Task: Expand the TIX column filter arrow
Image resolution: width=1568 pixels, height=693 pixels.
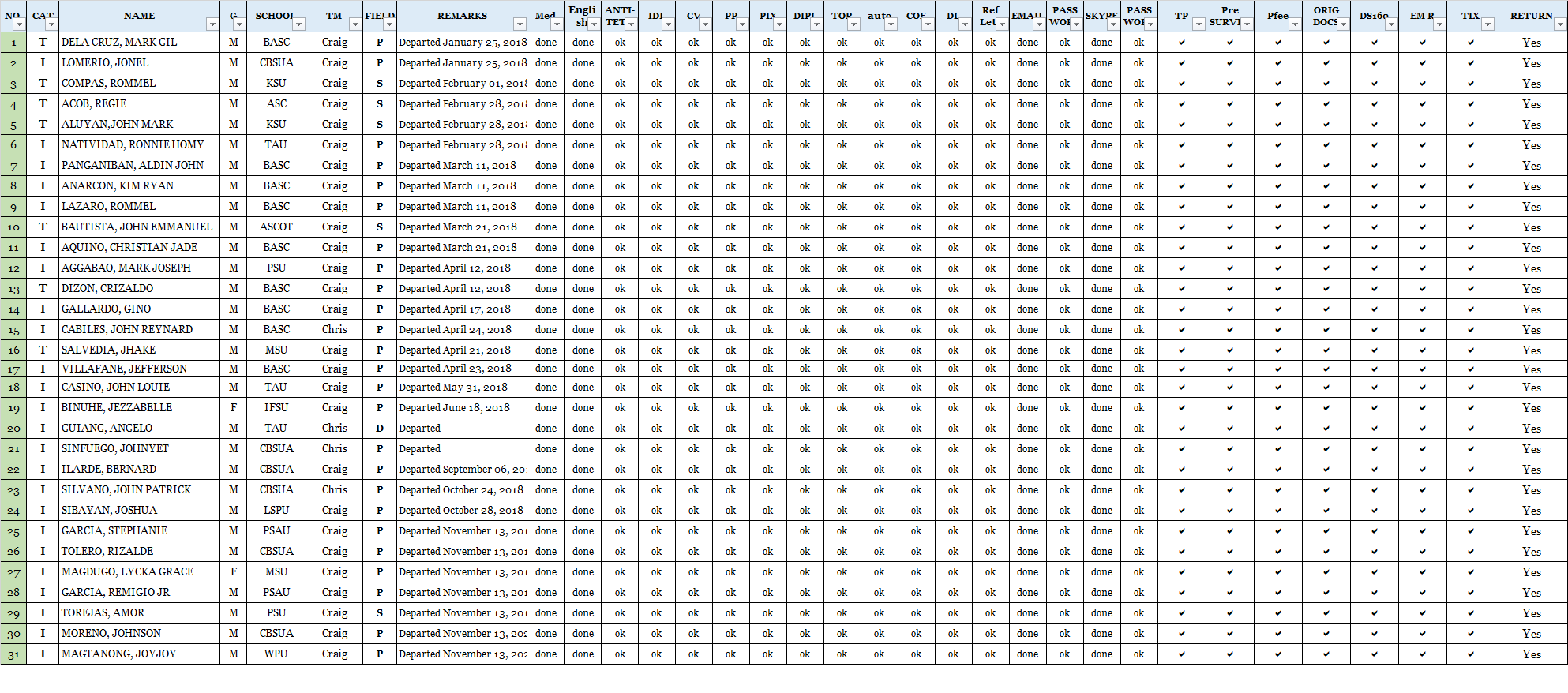Action: [1487, 24]
